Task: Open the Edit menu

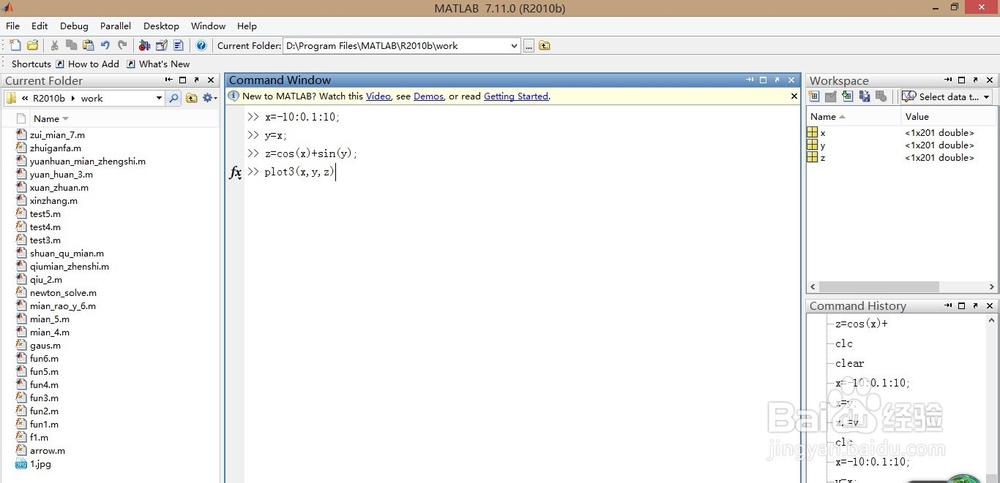Action: (x=40, y=26)
